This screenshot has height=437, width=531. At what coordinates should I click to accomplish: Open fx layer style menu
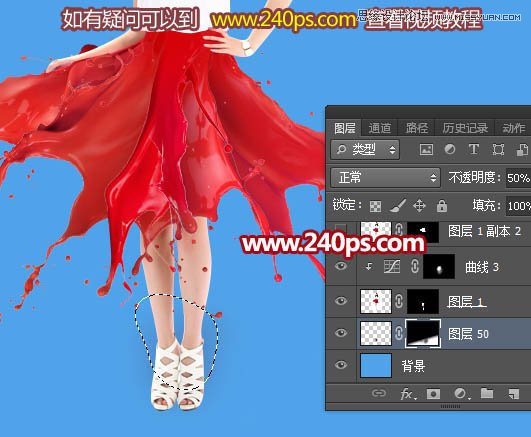(408, 394)
